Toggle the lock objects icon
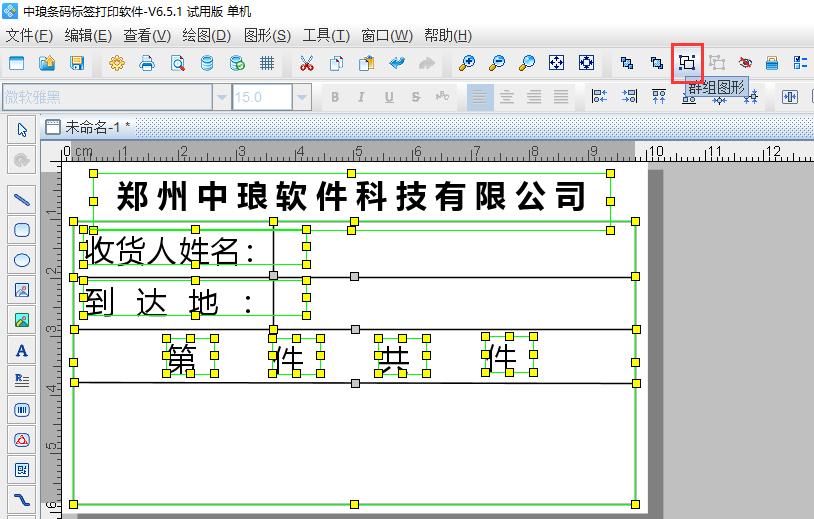The width and height of the screenshot is (814, 519). point(772,63)
